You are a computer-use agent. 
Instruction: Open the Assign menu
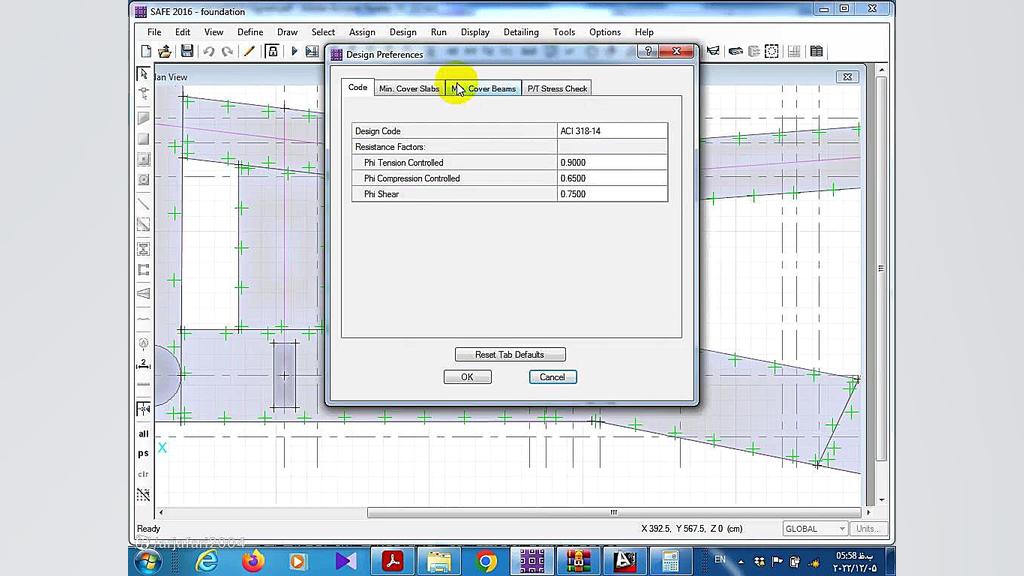[362, 32]
